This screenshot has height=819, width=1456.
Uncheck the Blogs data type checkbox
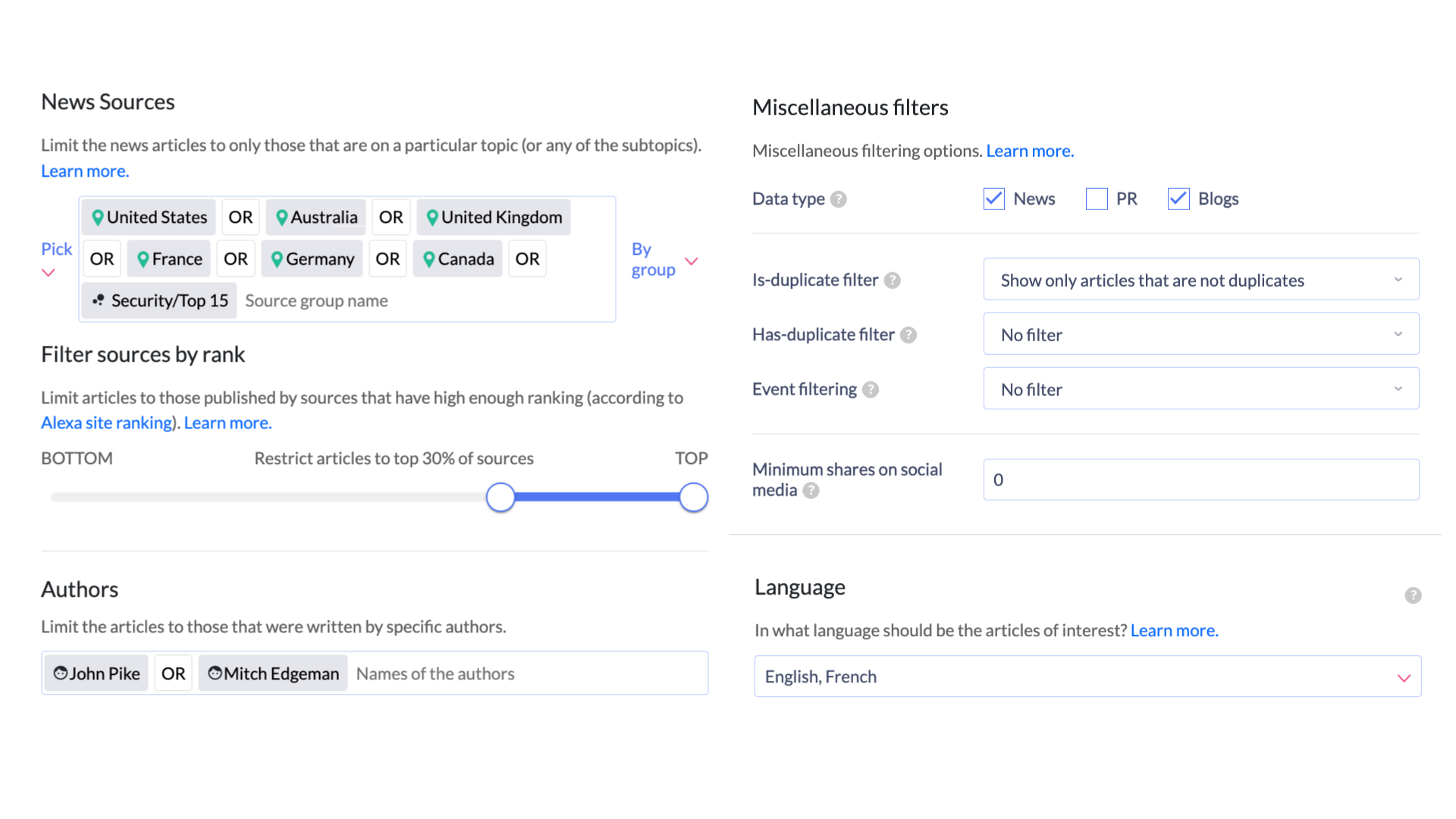click(x=1178, y=199)
